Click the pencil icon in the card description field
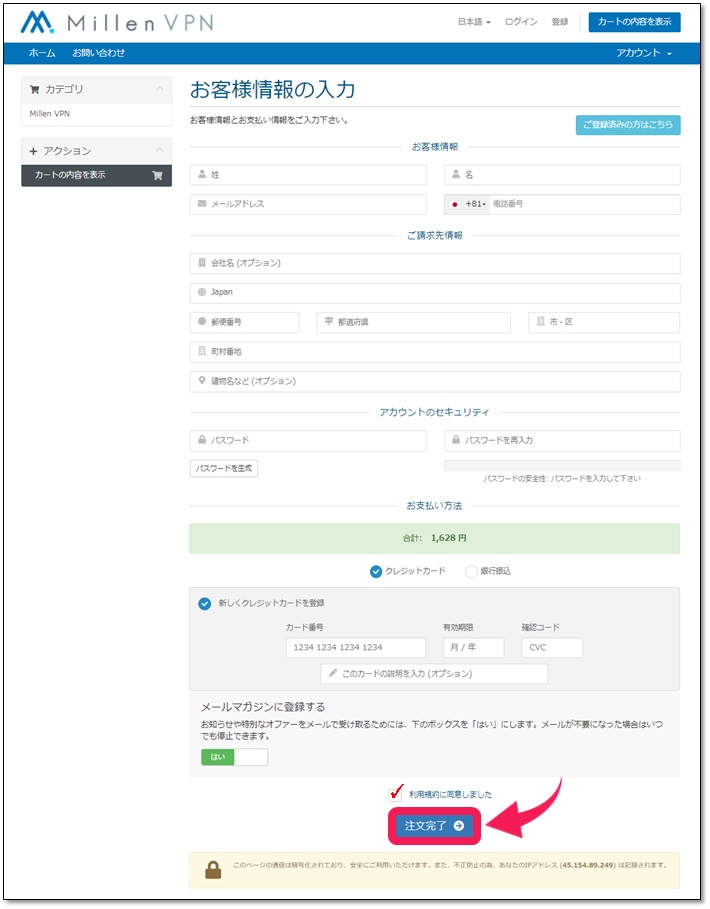710x909 pixels. (333, 673)
